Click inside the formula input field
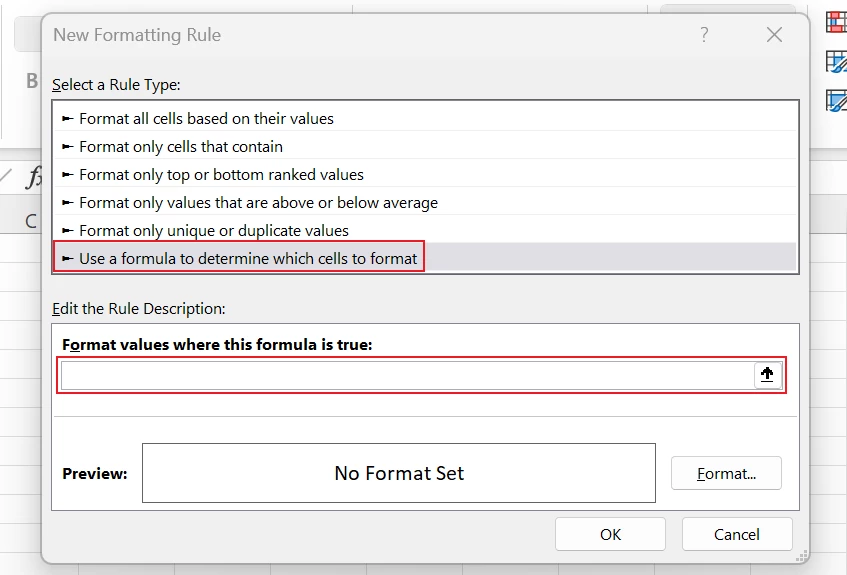Screen dimensions: 847x575 click(x=405, y=375)
